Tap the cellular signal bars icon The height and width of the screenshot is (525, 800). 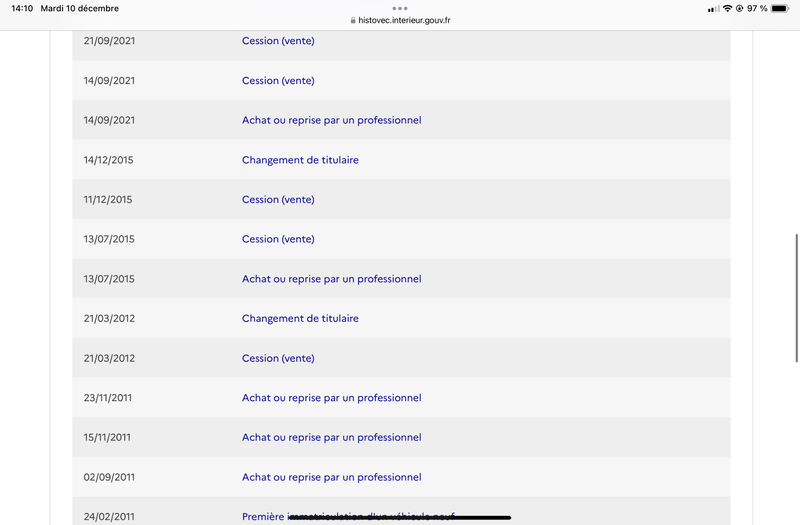click(x=714, y=9)
